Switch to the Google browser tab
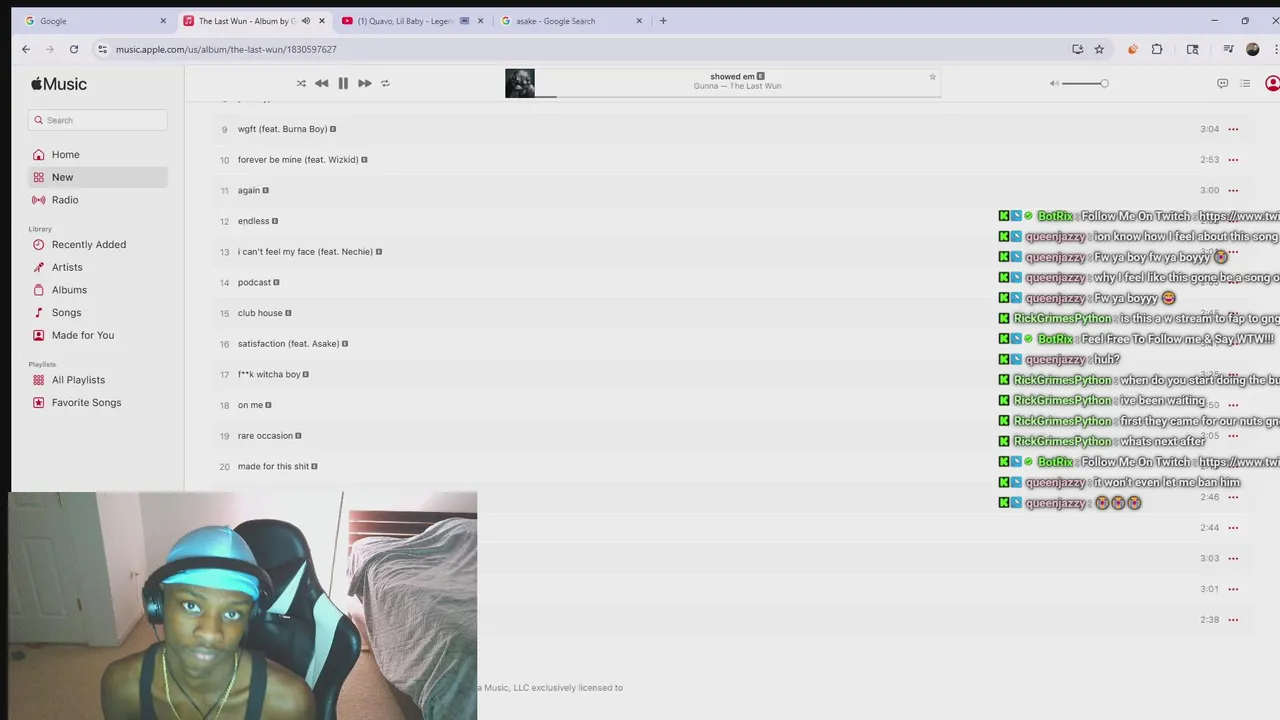The width and height of the screenshot is (1280, 720). click(x=95, y=21)
